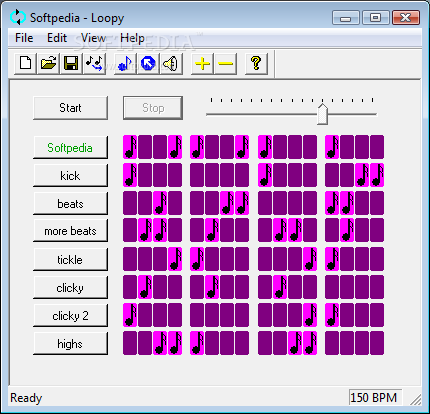
Task: Toggle step 1 in the beats row
Action: click(130, 203)
